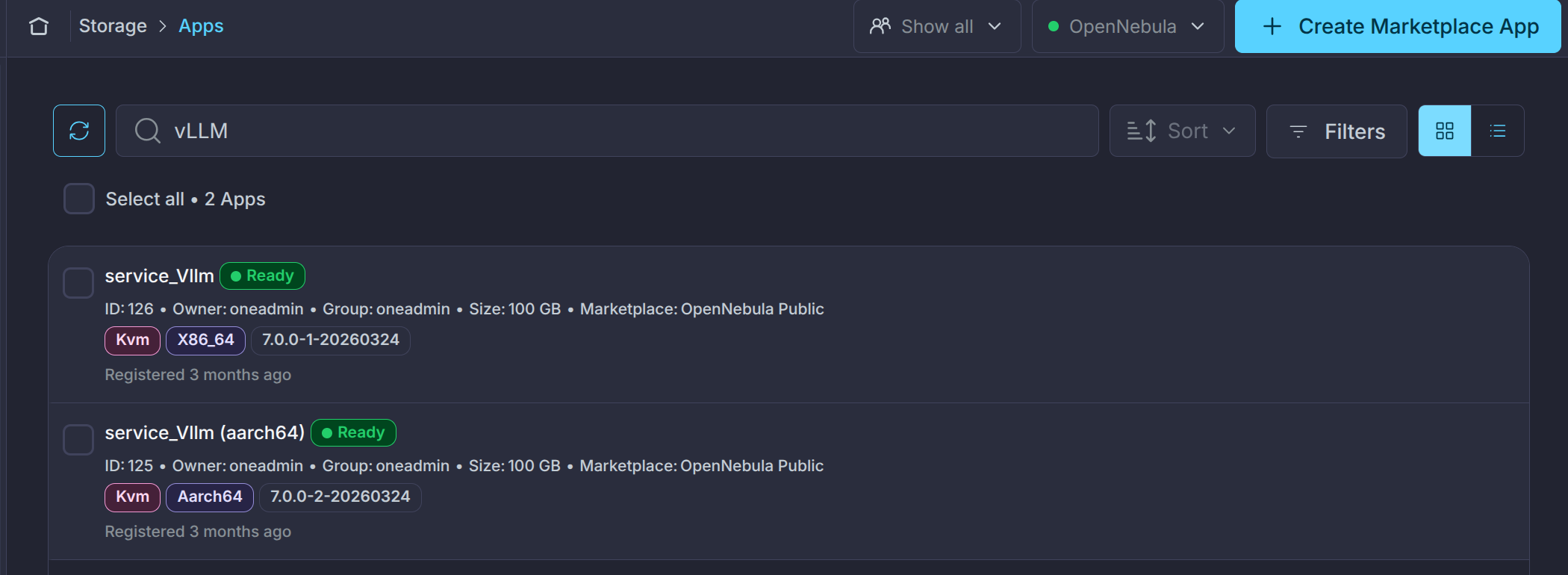1568x575 pixels.
Task: Click the Kvm tag on service_Vllm
Action: [x=133, y=341]
